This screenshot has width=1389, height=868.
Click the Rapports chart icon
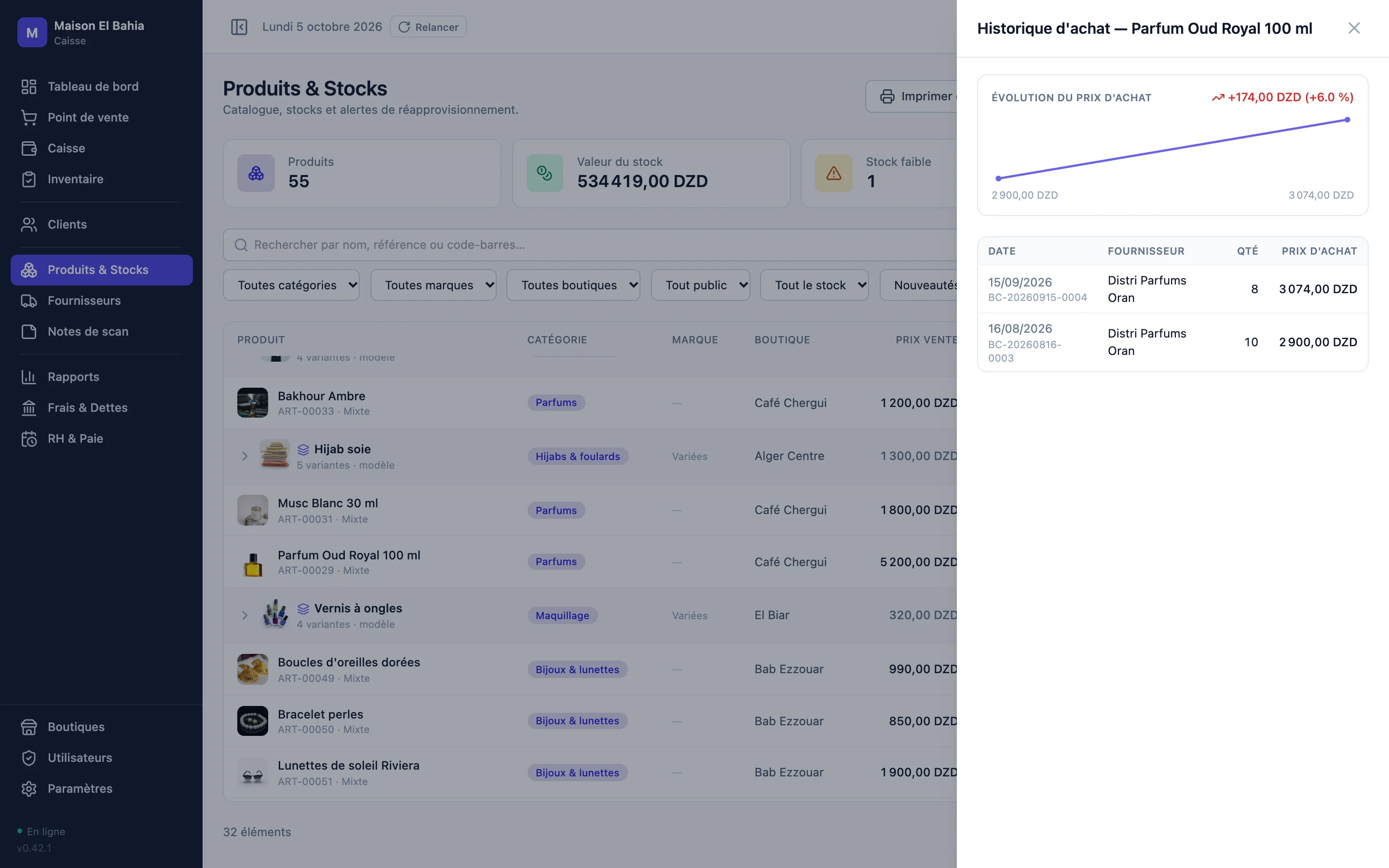click(x=29, y=377)
